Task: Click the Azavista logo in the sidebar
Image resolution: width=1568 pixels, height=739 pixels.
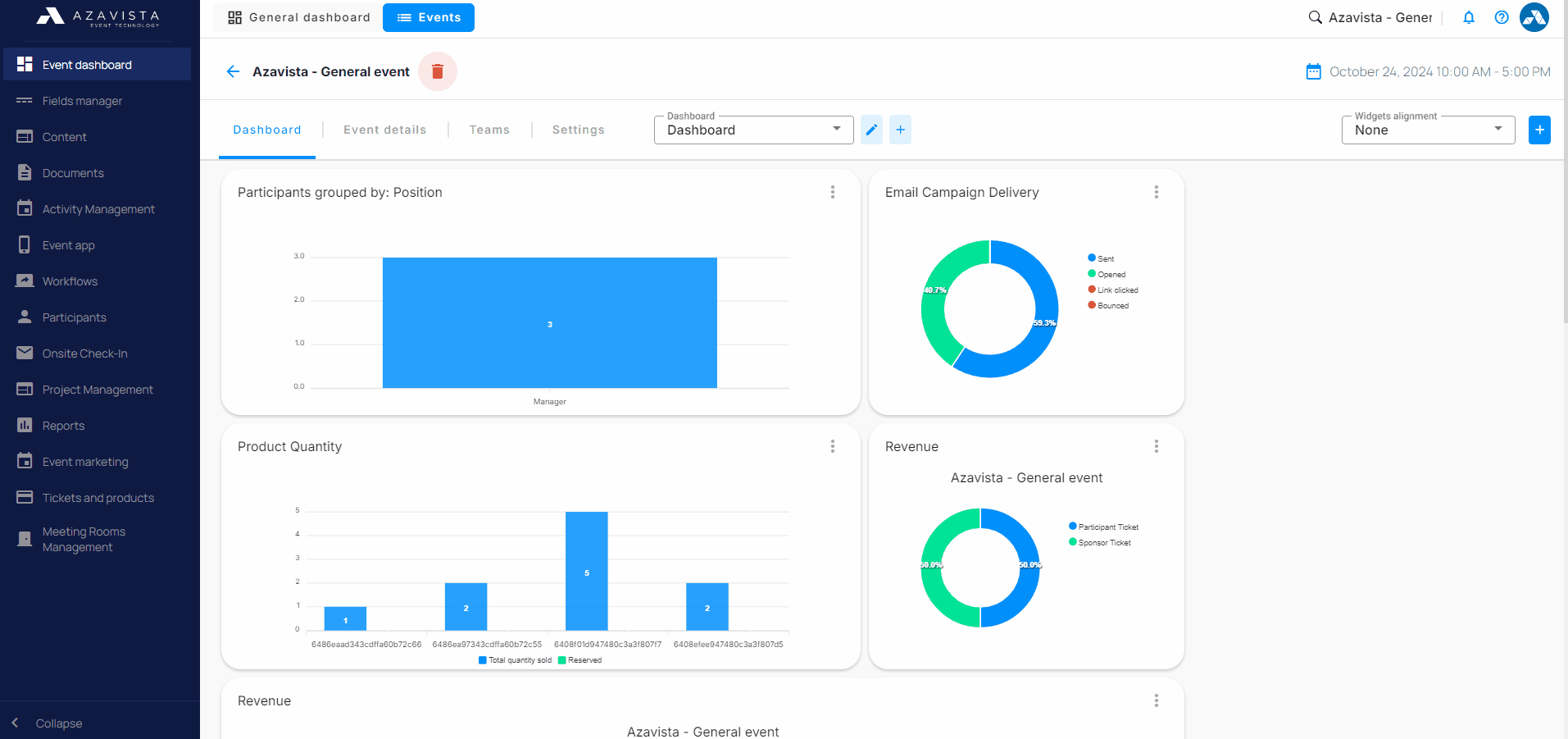Action: (98, 16)
